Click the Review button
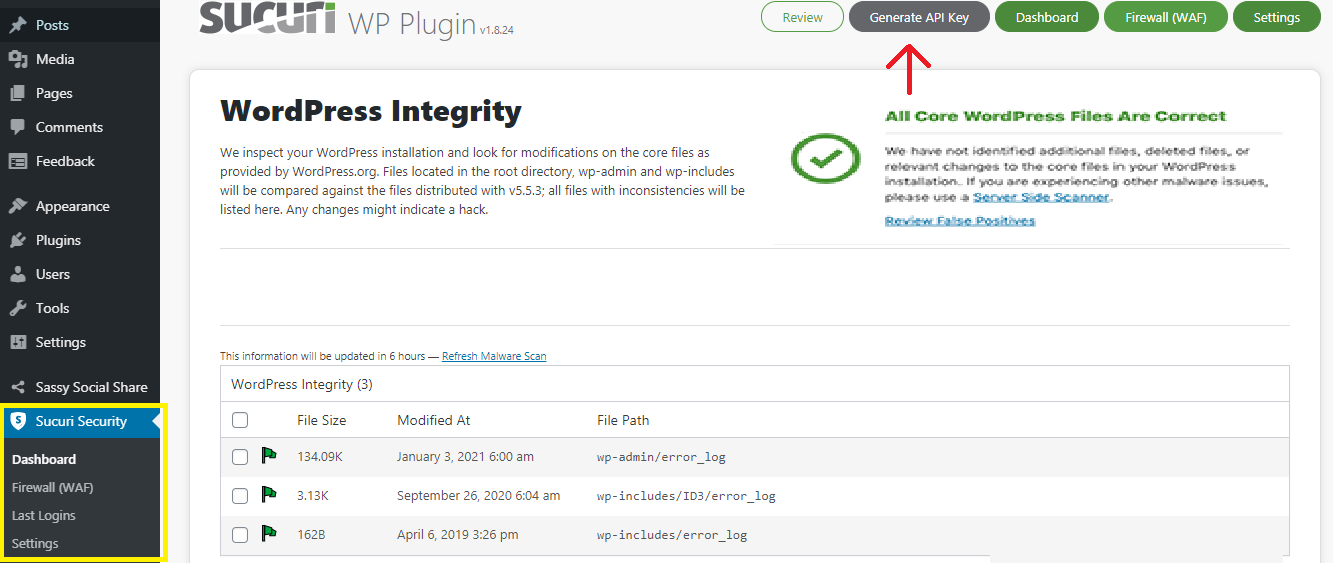Image resolution: width=1333 pixels, height=563 pixels. (x=803, y=17)
